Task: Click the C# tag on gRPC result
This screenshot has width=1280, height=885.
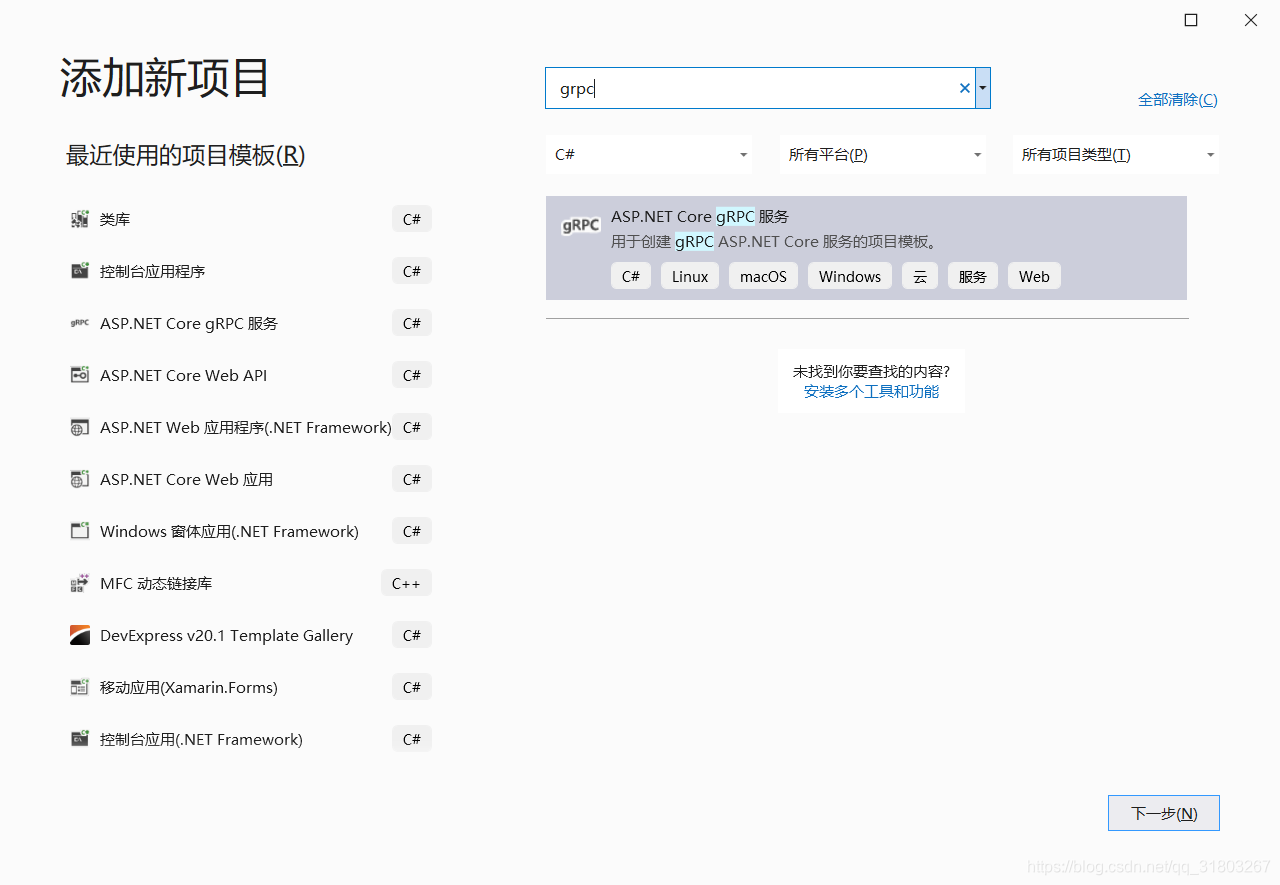Action: pos(631,277)
